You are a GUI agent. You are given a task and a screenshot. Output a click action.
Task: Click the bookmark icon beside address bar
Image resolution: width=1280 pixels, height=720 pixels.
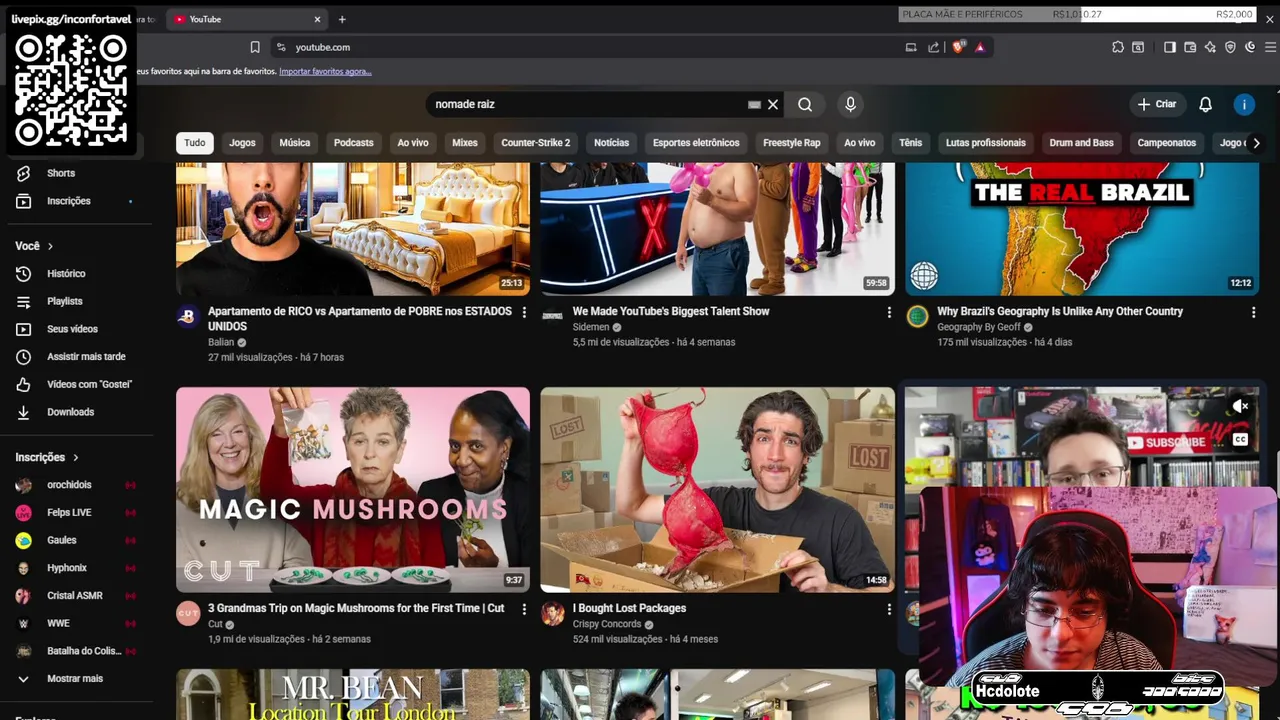click(255, 47)
